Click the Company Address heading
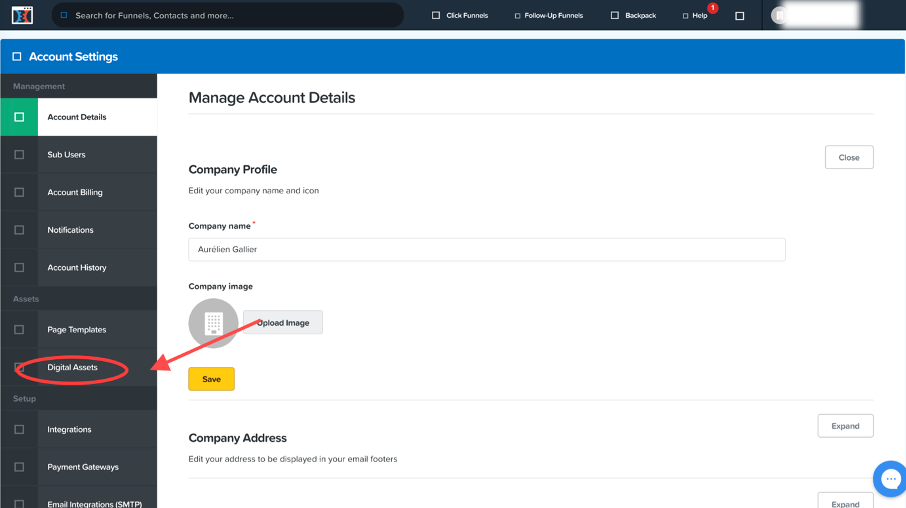The width and height of the screenshot is (906, 508). click(237, 438)
